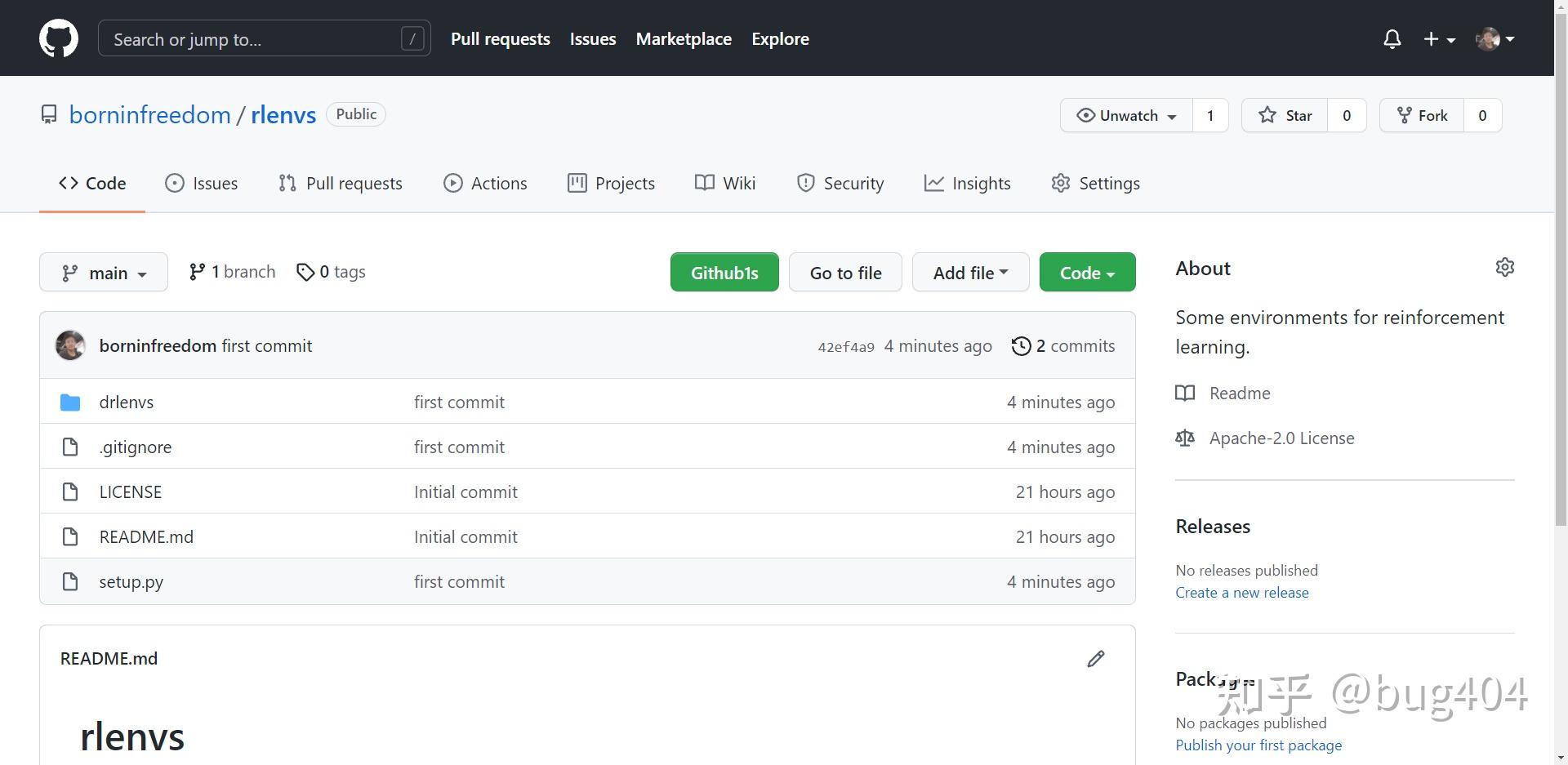The image size is (1568, 765).
Task: Edit README with the pencil icon
Action: [1096, 659]
